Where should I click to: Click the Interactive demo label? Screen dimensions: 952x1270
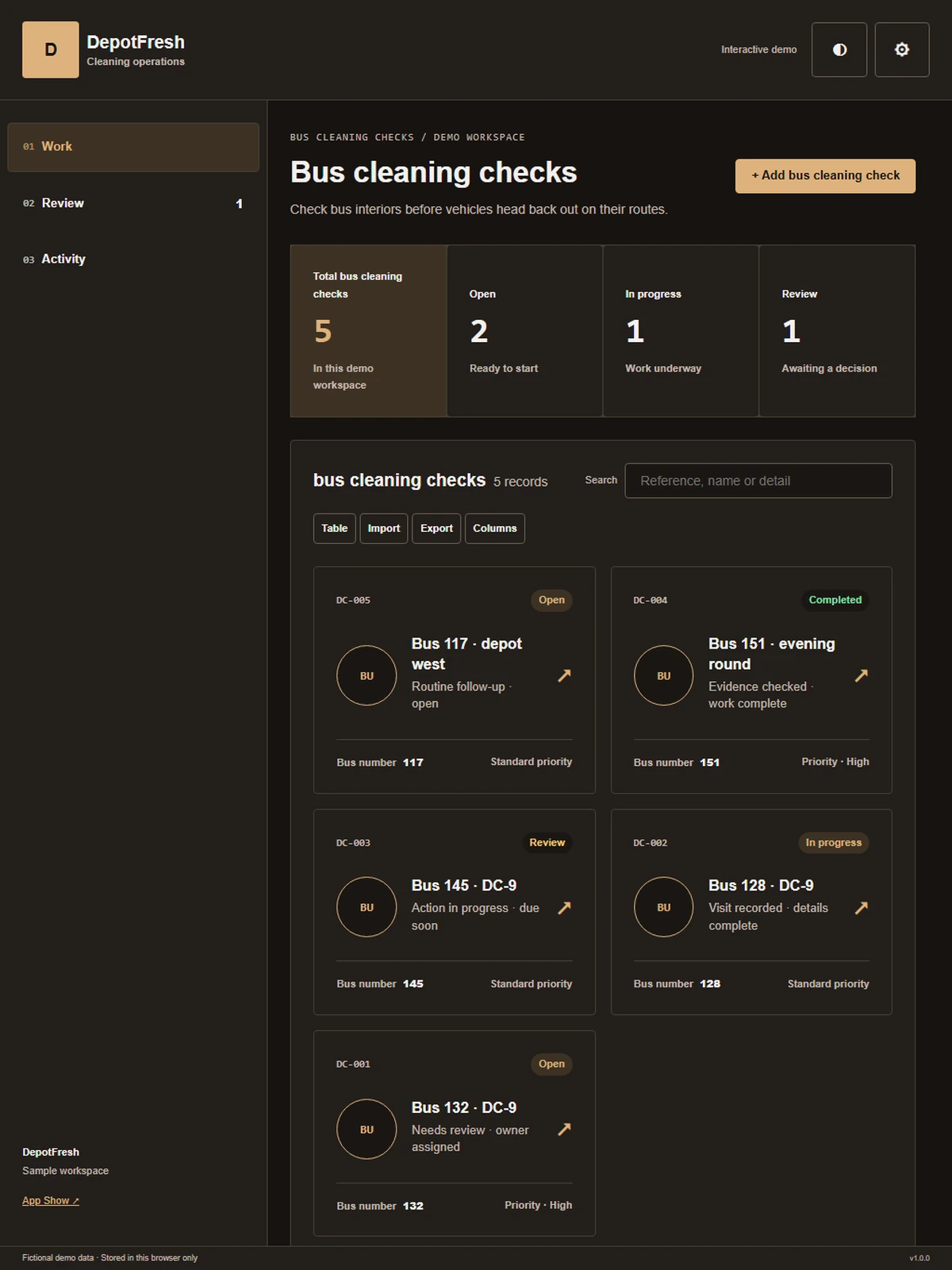pyautogui.click(x=758, y=50)
